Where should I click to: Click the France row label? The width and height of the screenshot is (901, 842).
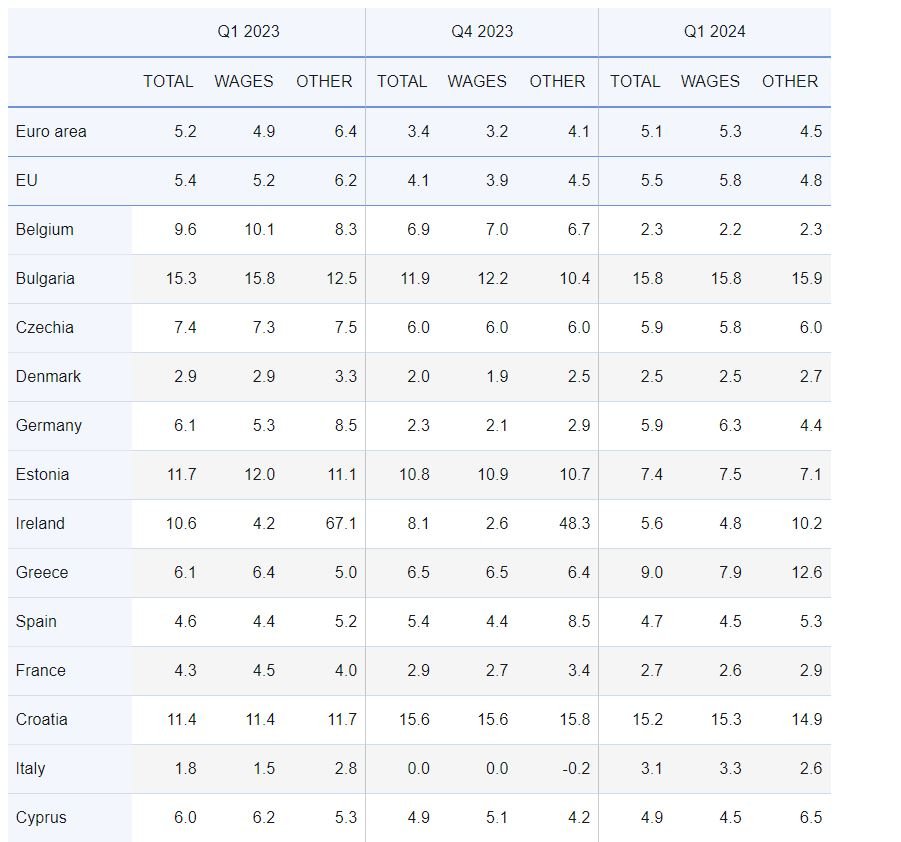click(x=40, y=670)
